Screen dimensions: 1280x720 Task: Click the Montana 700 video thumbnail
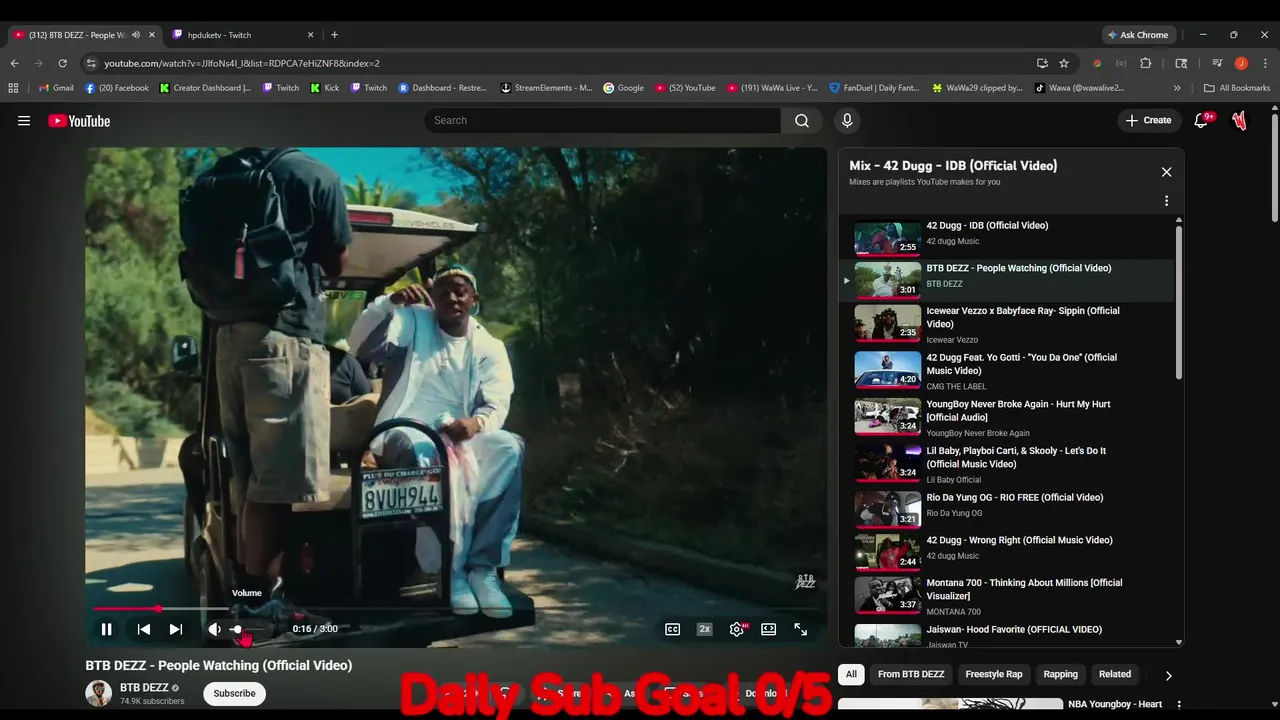pyautogui.click(x=888, y=594)
